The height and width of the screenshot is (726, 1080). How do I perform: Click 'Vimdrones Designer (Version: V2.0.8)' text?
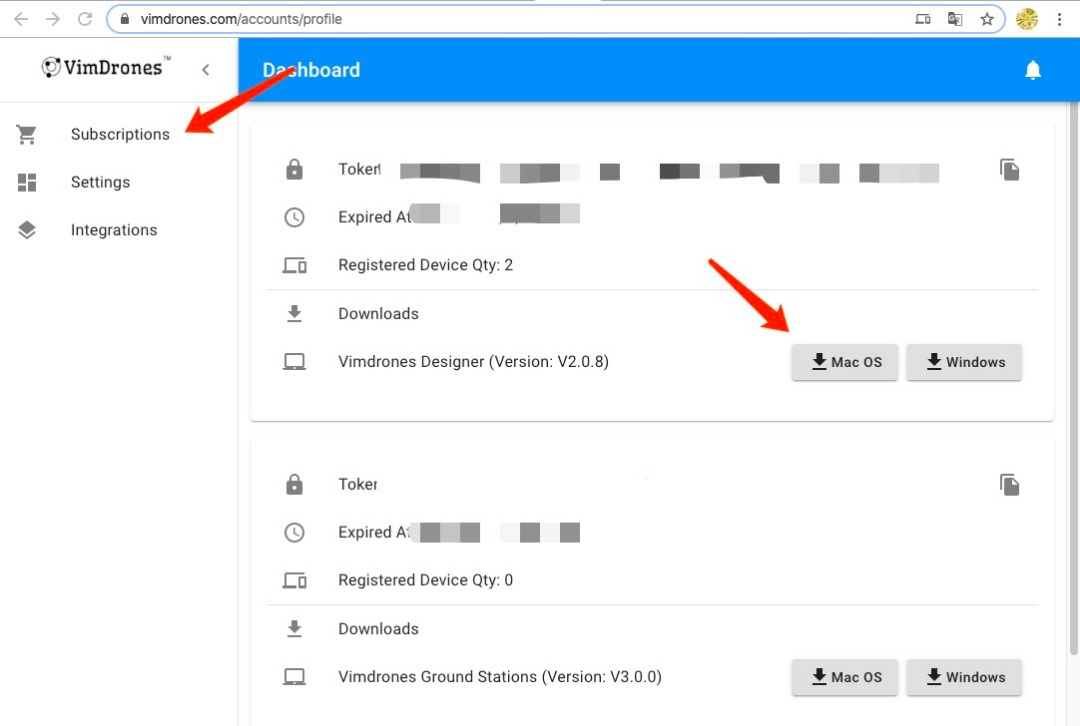[x=473, y=362]
